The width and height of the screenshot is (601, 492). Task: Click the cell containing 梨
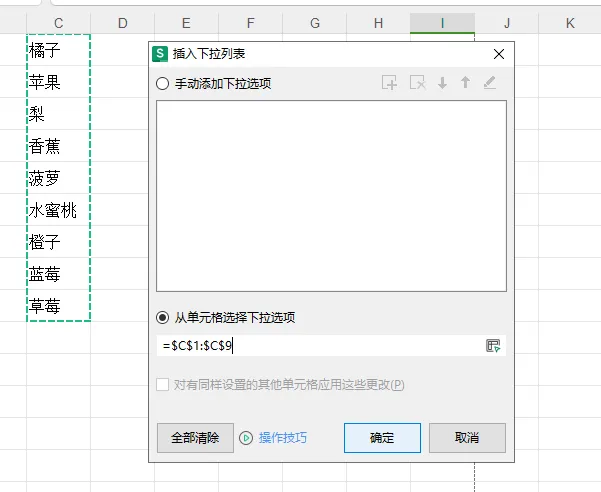[x=58, y=114]
